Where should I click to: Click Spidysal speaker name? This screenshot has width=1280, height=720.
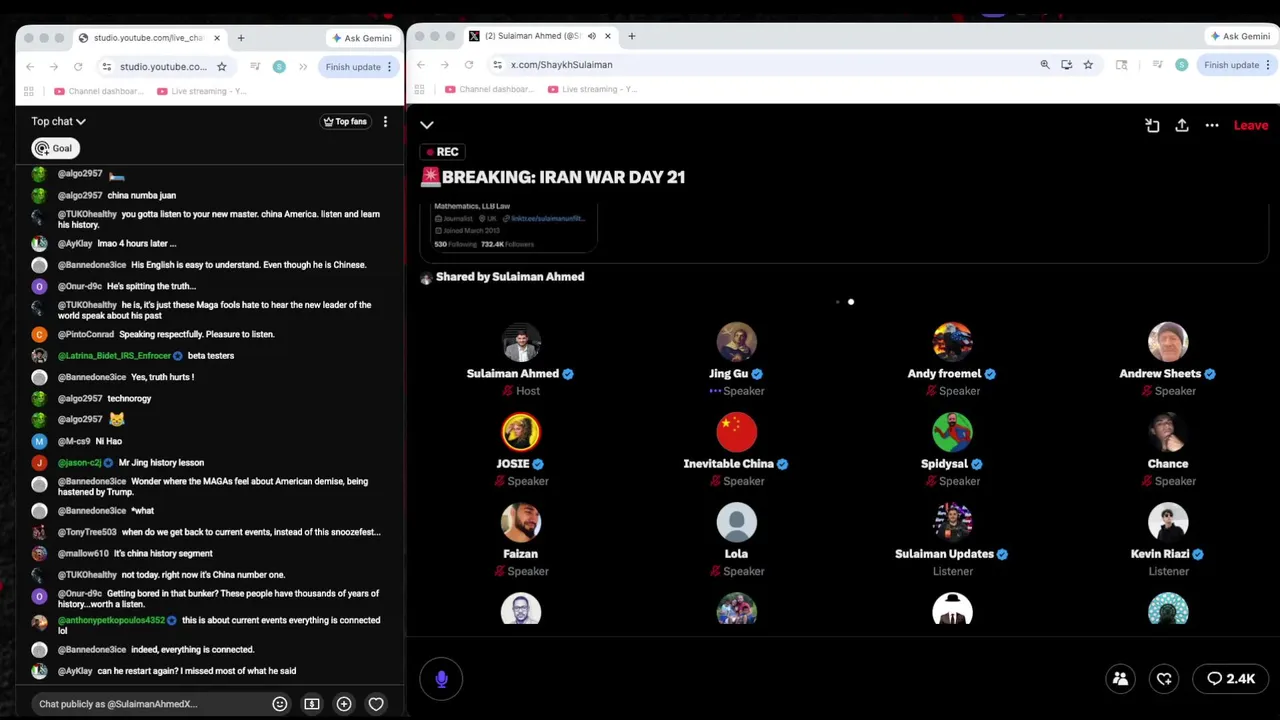tap(944, 464)
